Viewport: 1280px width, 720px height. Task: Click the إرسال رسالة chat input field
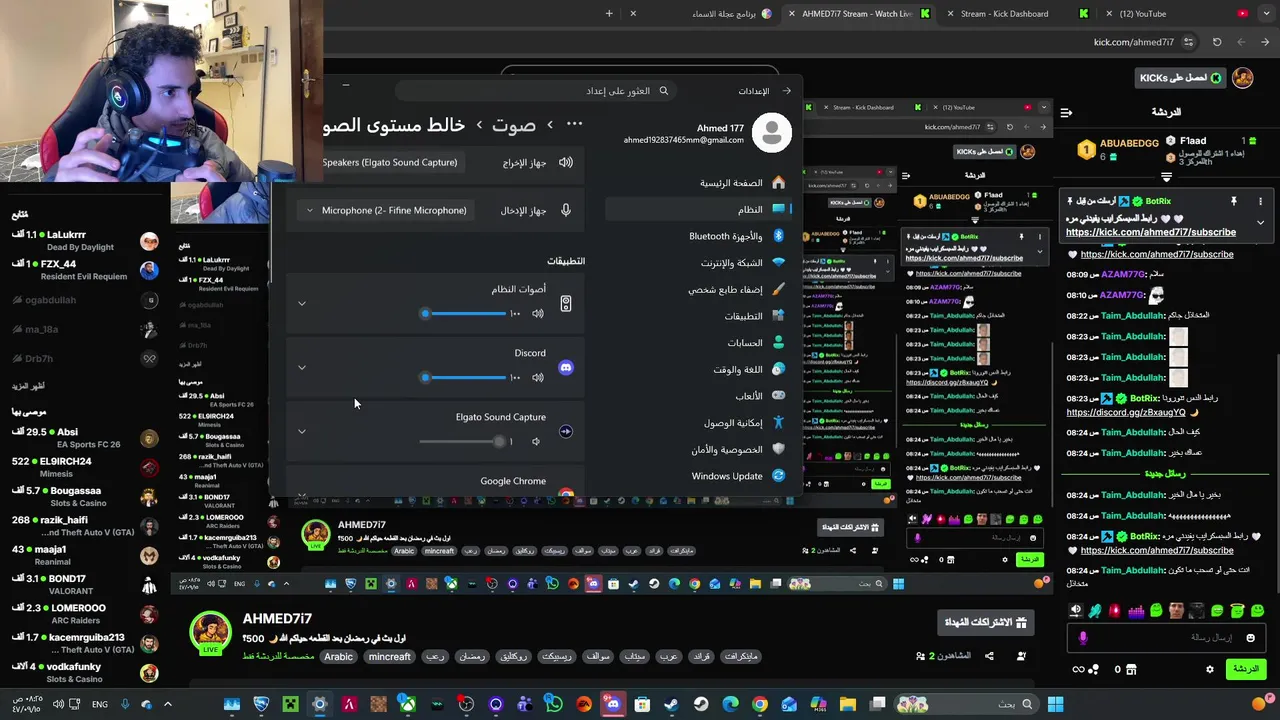[x=1166, y=638]
